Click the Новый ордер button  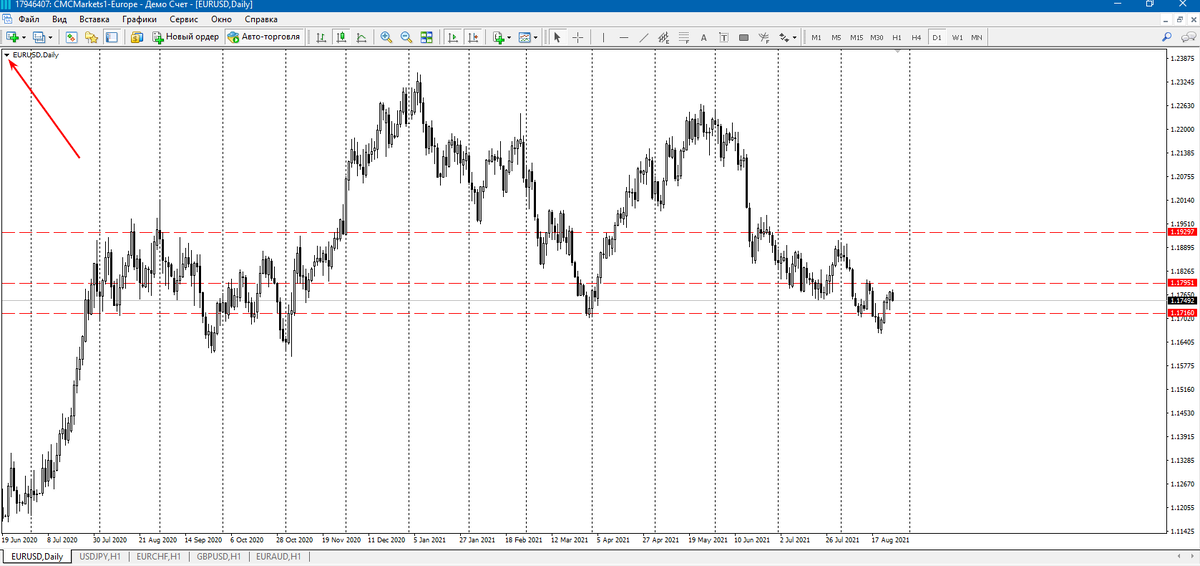[x=185, y=37]
